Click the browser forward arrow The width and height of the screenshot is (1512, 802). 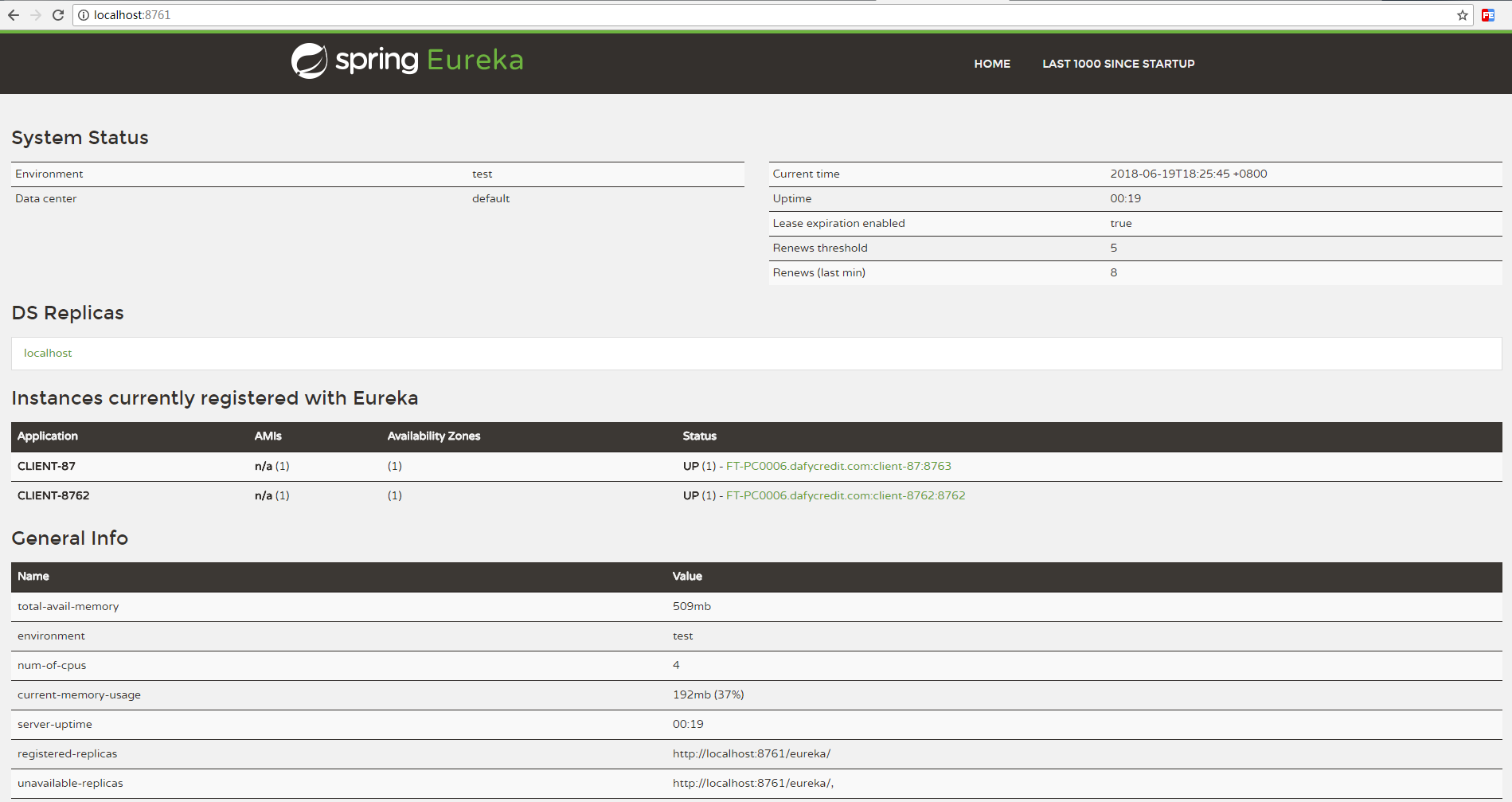[35, 14]
